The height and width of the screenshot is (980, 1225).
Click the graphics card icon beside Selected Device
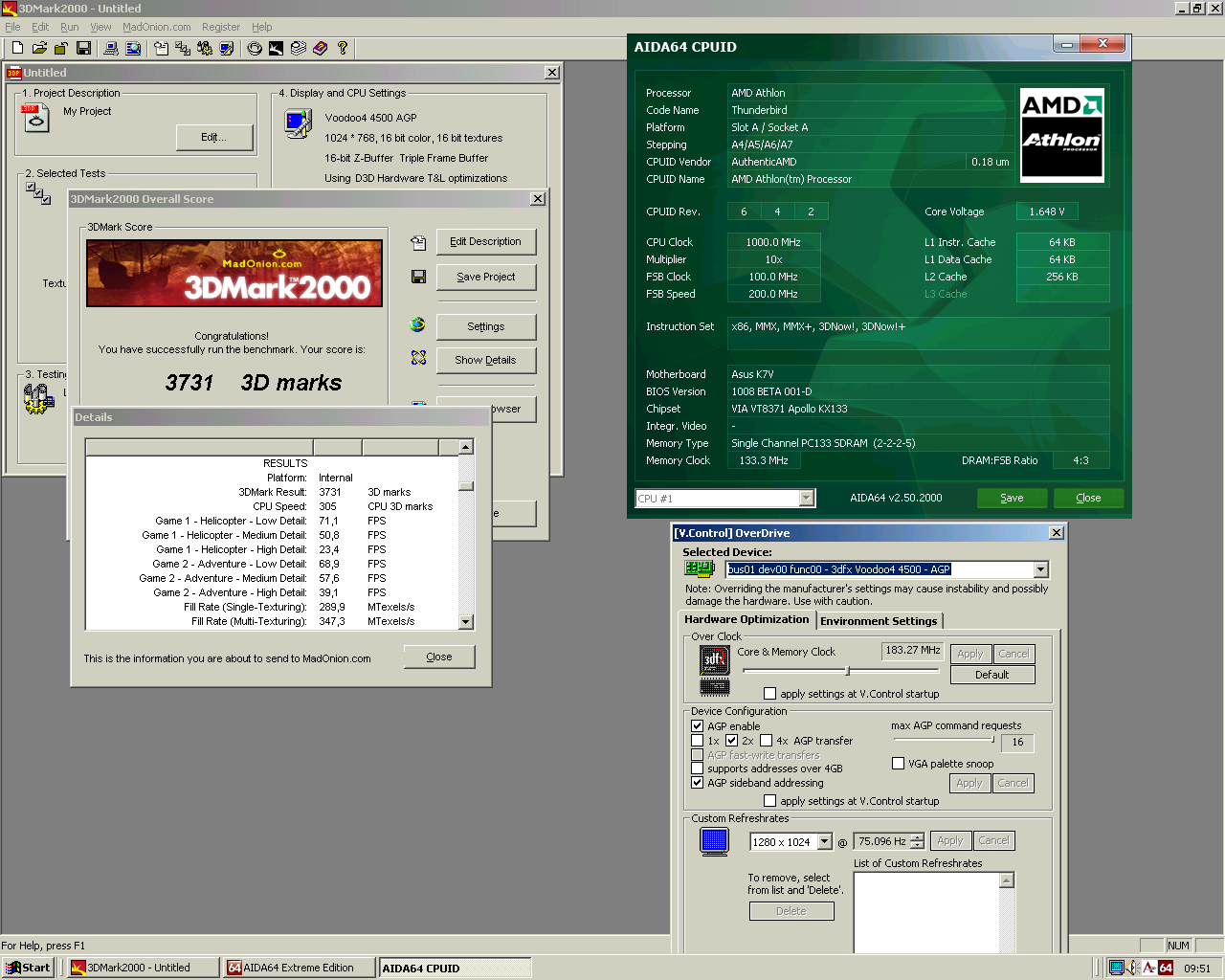pos(700,568)
